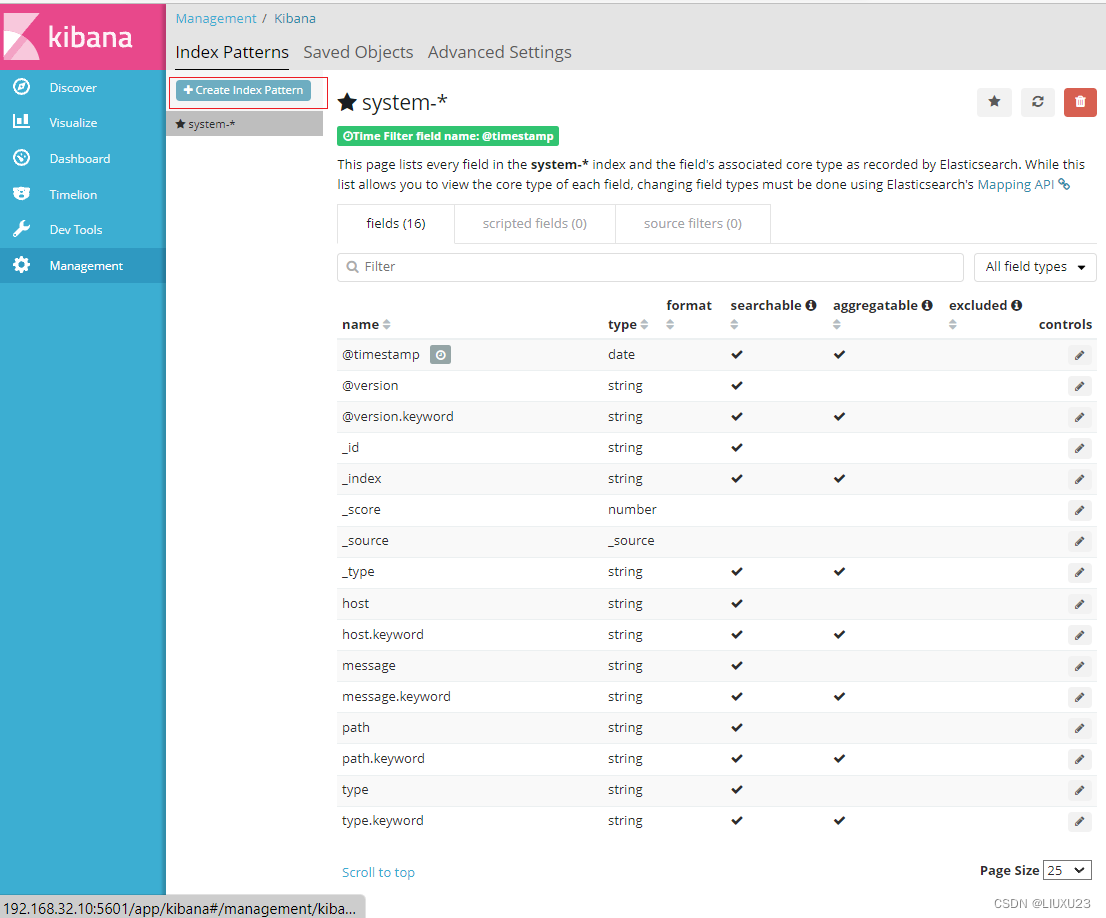Open Discover from the sidebar label
This screenshot has width=1106, height=918.
click(73, 87)
